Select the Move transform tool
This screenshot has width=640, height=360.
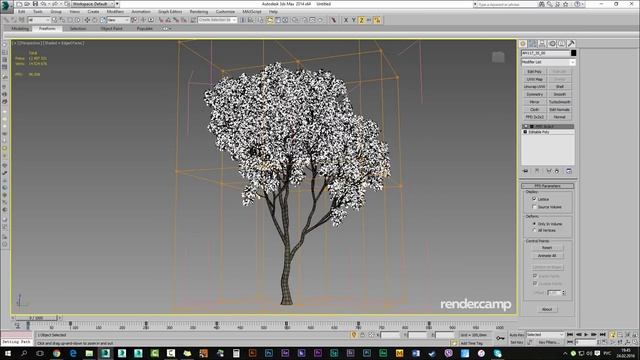coord(87,20)
